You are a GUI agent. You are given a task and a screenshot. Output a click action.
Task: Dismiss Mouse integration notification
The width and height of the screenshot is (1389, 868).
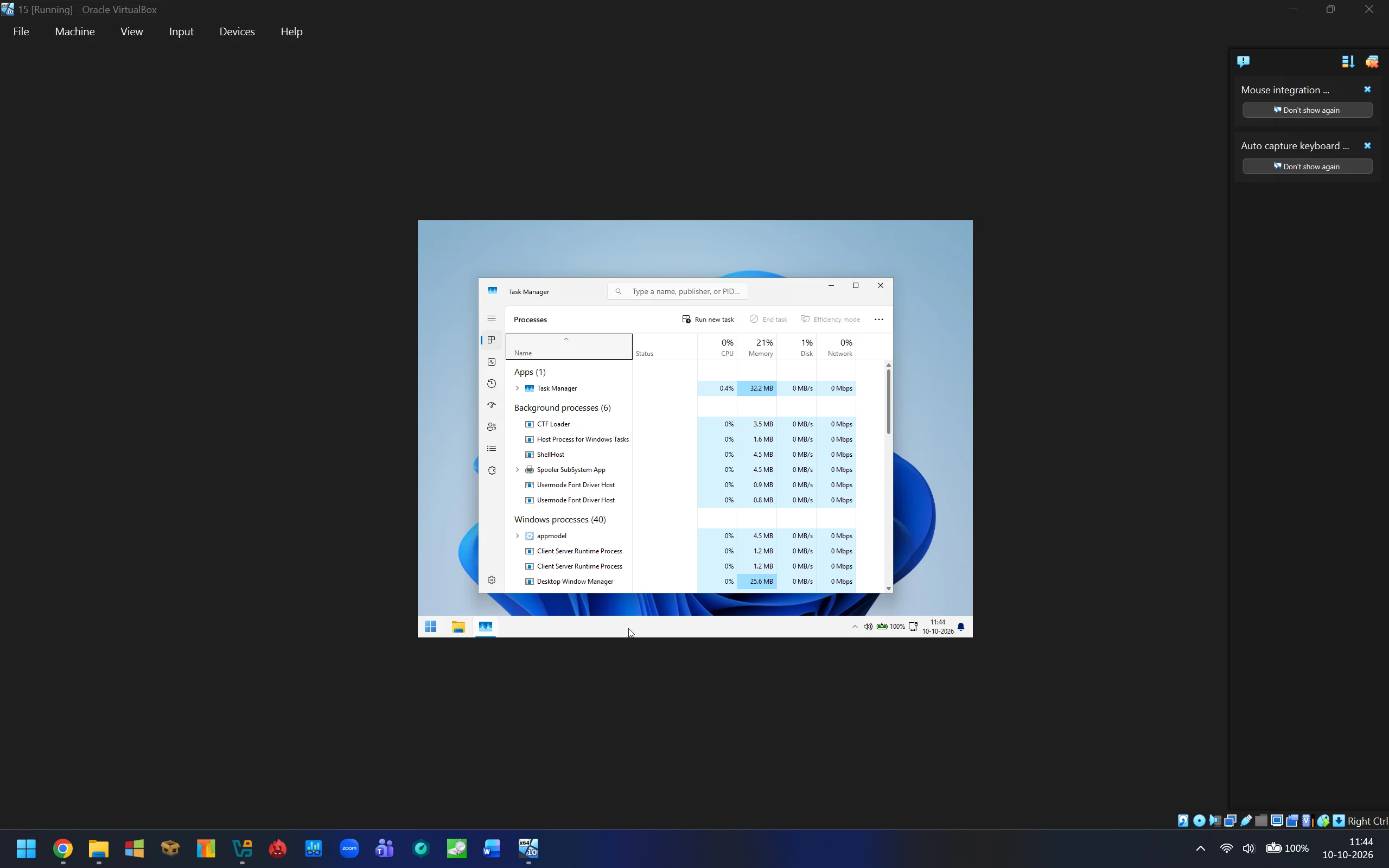click(1367, 90)
